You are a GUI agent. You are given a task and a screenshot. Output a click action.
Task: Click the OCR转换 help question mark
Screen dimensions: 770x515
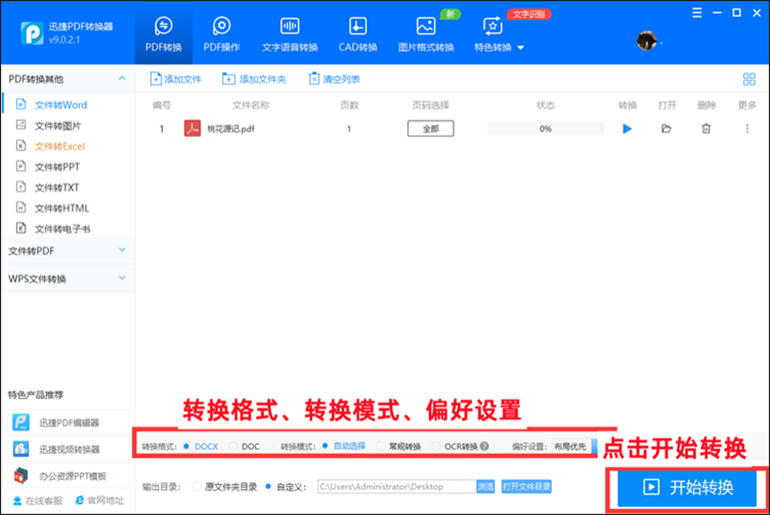coord(484,446)
